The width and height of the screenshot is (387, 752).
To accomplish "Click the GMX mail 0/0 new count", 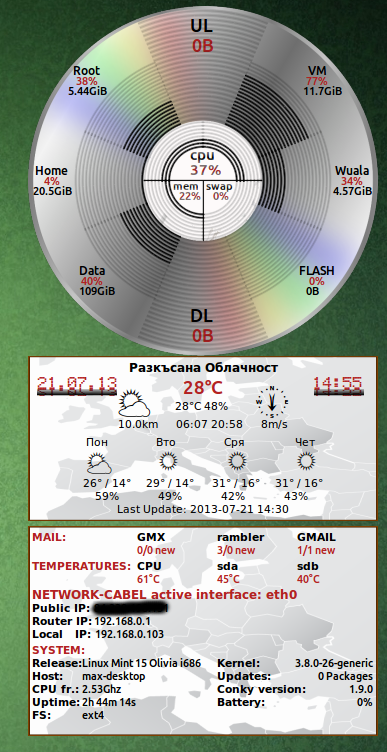I will [156, 550].
